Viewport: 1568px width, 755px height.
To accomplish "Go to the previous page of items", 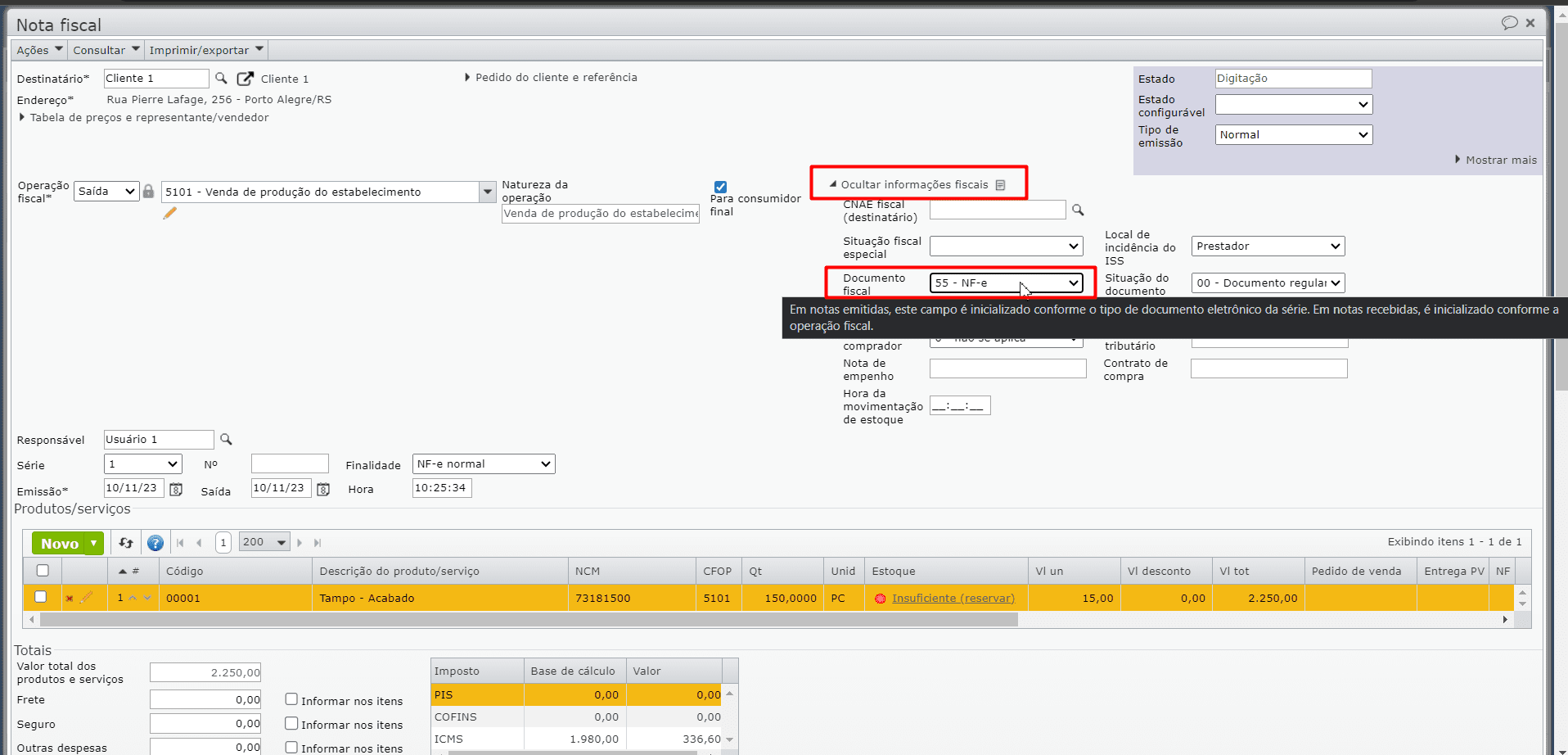I will pyautogui.click(x=199, y=543).
